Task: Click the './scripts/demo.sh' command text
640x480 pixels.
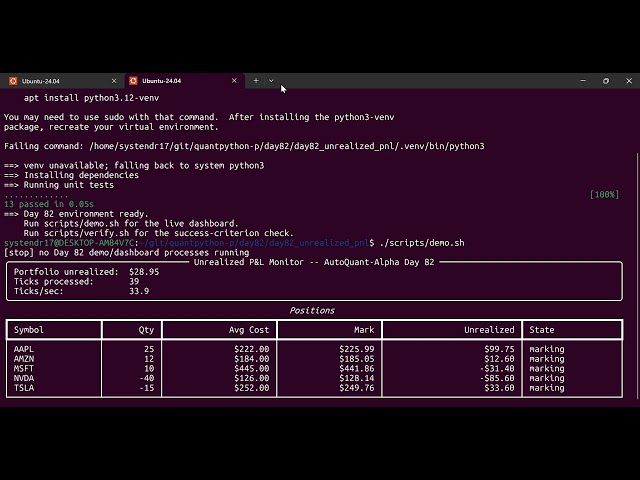Action: (x=422, y=243)
